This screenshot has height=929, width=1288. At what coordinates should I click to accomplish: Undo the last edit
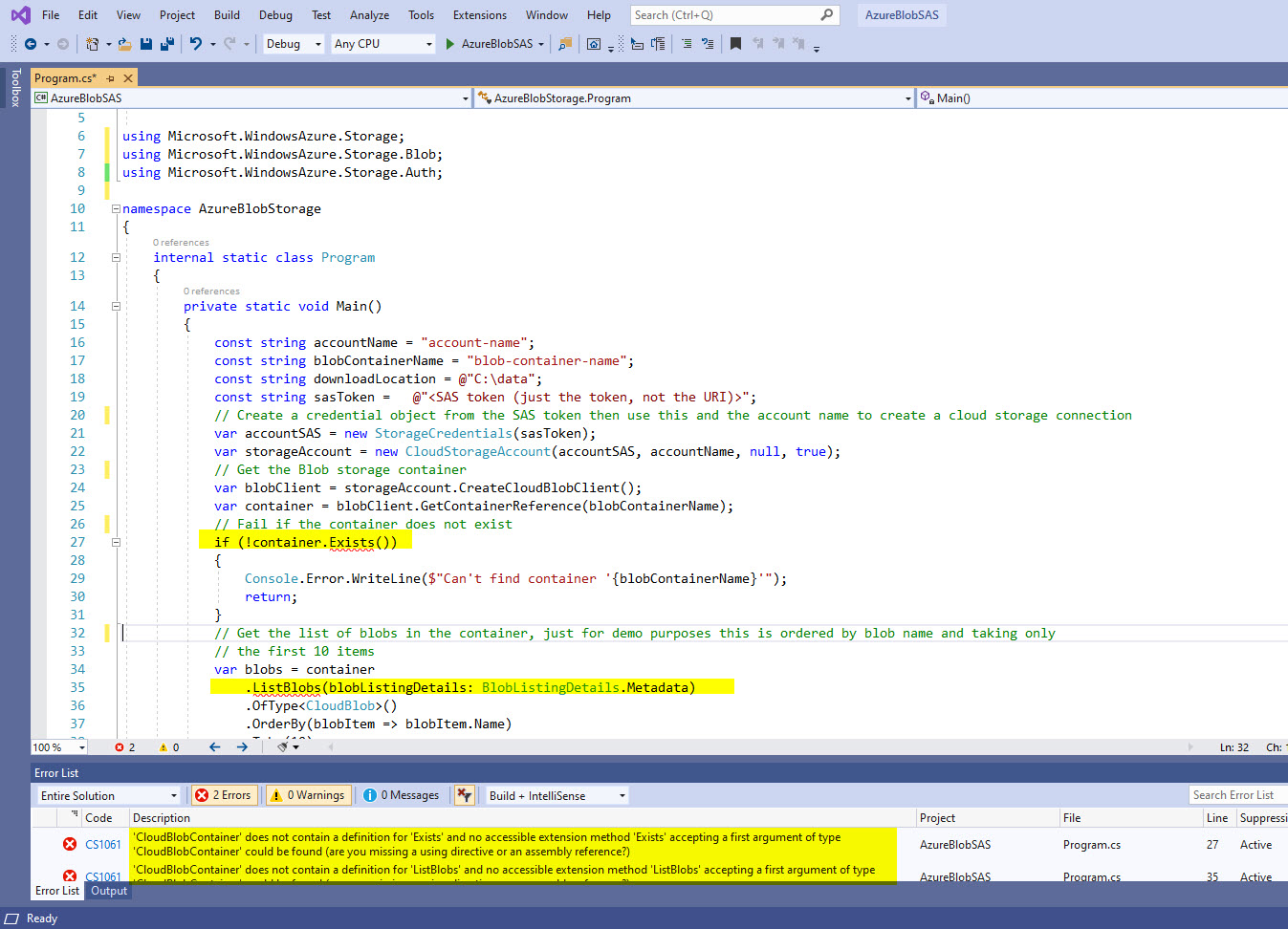(196, 44)
